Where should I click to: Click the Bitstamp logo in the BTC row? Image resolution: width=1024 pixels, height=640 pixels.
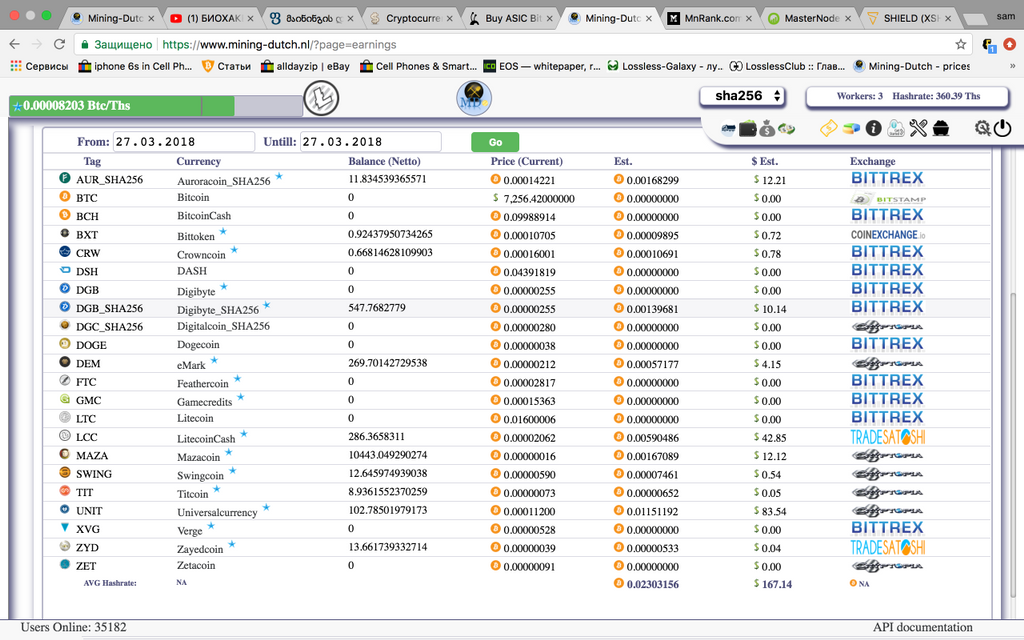coord(888,199)
